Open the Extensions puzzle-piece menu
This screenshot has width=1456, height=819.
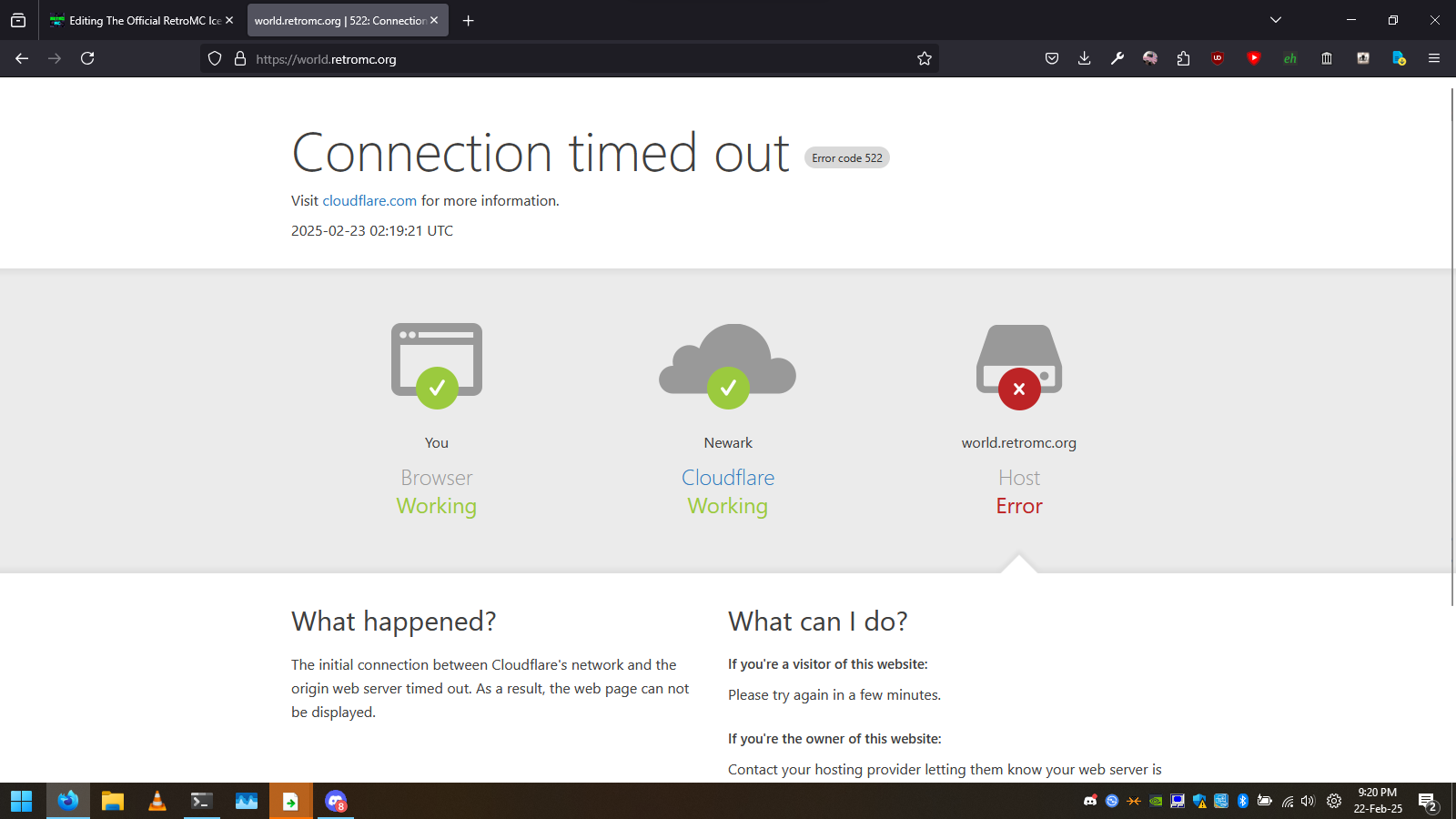1183,58
